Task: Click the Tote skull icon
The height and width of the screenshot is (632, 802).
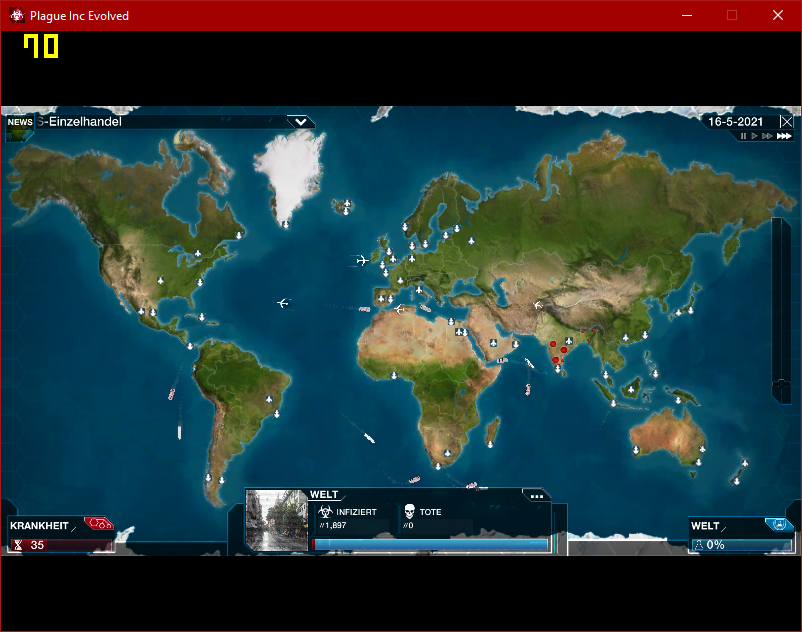Action: 409,511
